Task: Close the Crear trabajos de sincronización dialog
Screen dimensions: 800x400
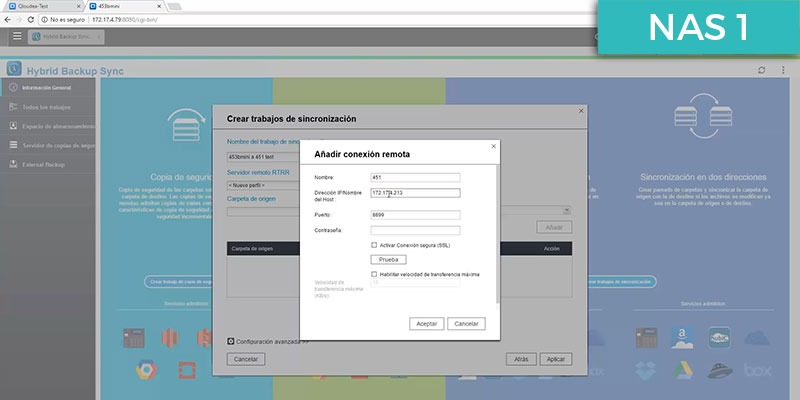Action: click(581, 111)
